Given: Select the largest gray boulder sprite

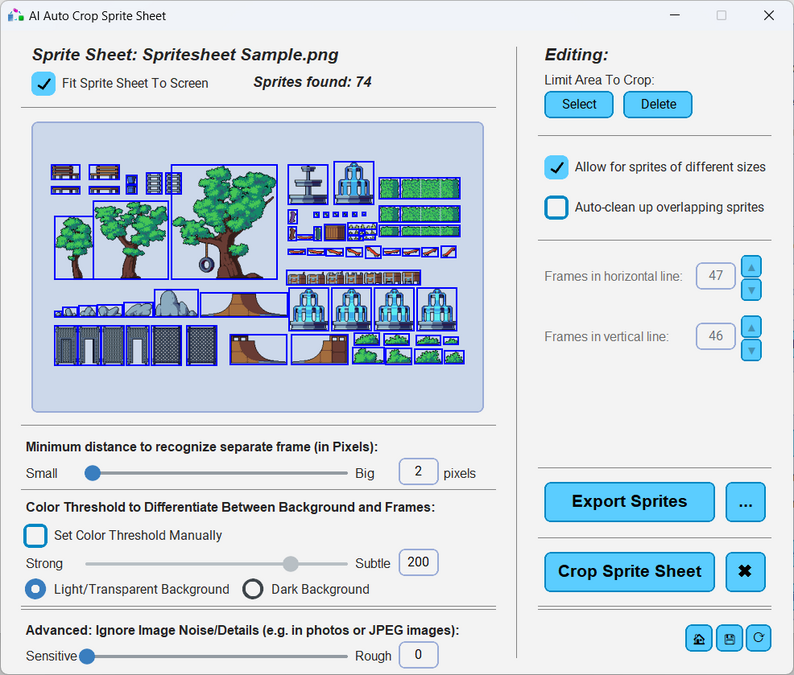Looking at the screenshot, I should [176, 303].
